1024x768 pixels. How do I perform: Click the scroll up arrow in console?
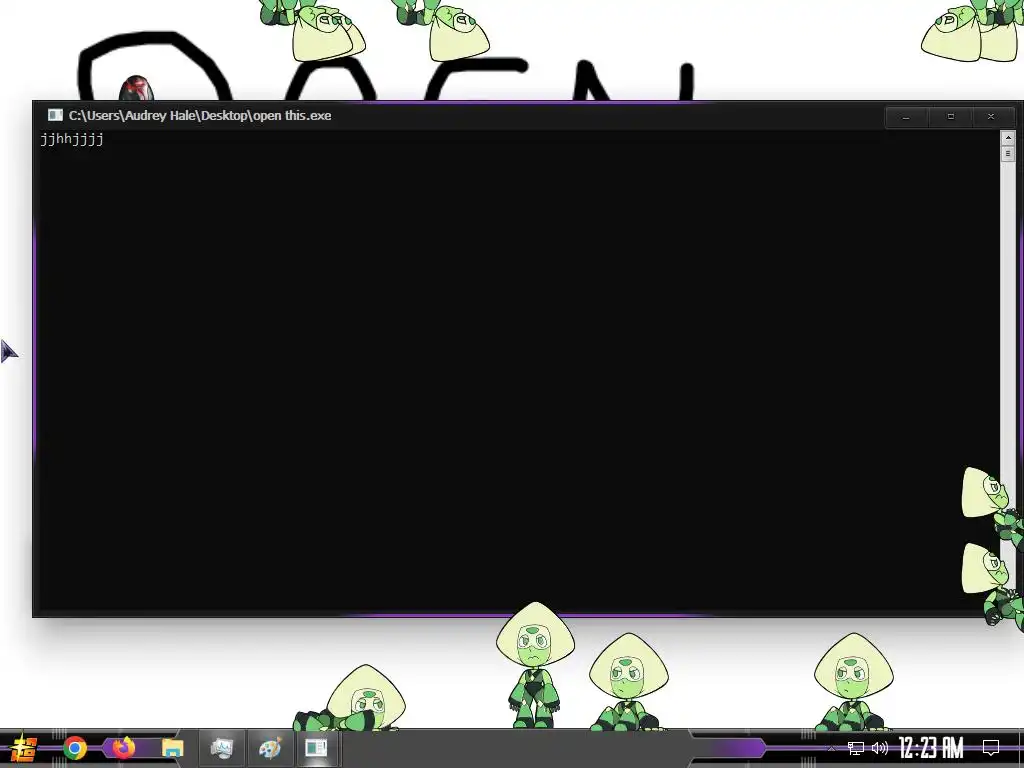point(1008,138)
